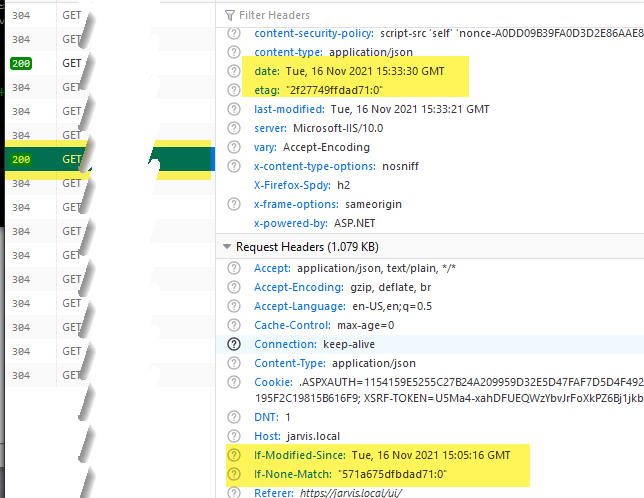
Task: Click the Referer URL https://jarvis.local/ui/
Action: coord(351,493)
